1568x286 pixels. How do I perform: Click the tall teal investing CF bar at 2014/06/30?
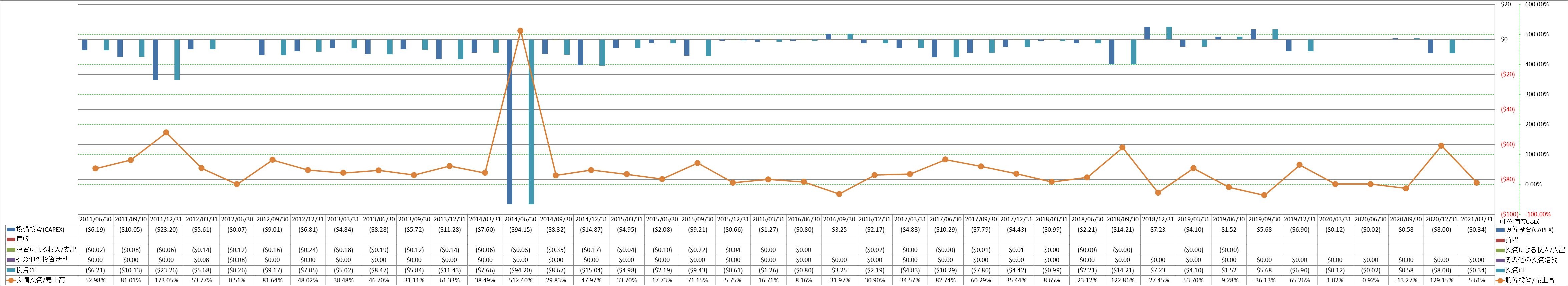(x=531, y=122)
